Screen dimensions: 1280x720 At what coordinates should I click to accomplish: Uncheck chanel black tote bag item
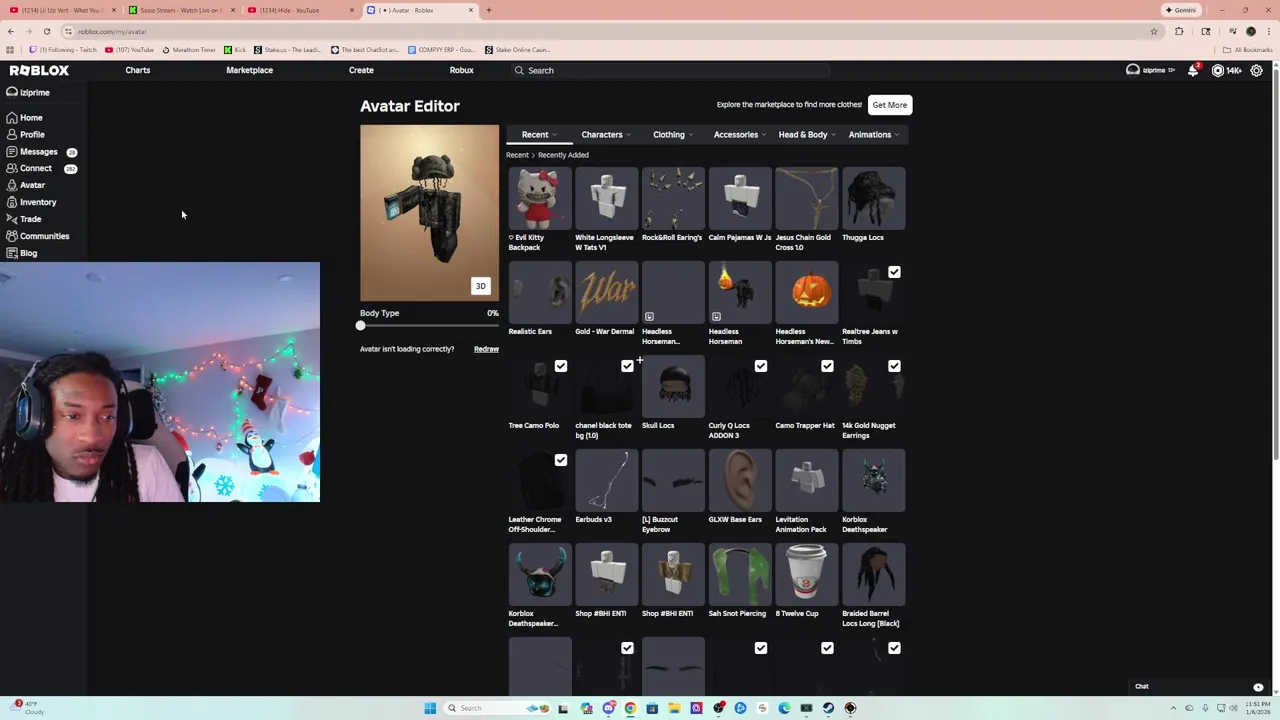(x=627, y=366)
